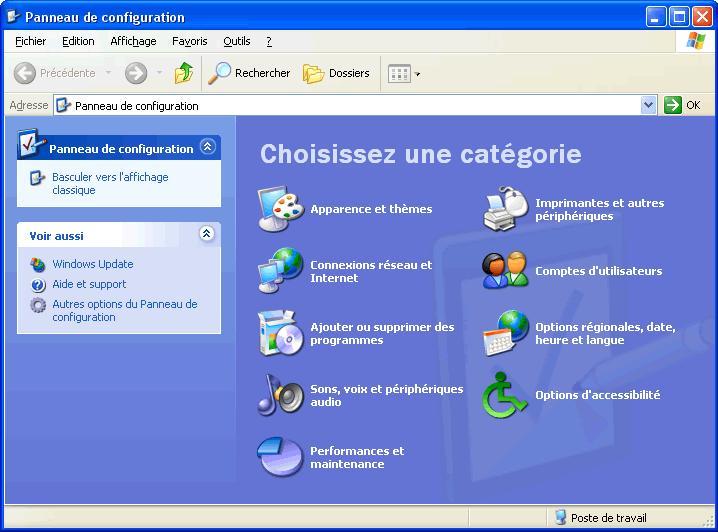Open the Affichage menu
718x532 pixels.
pyautogui.click(x=133, y=41)
